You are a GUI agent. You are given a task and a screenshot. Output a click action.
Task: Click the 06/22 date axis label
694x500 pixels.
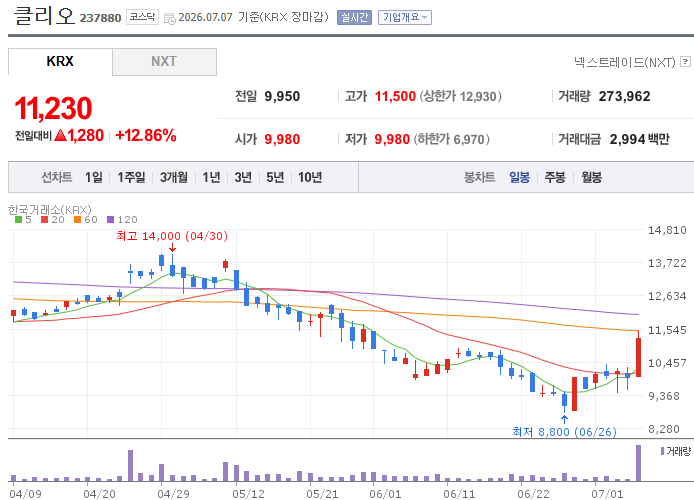coord(533,494)
